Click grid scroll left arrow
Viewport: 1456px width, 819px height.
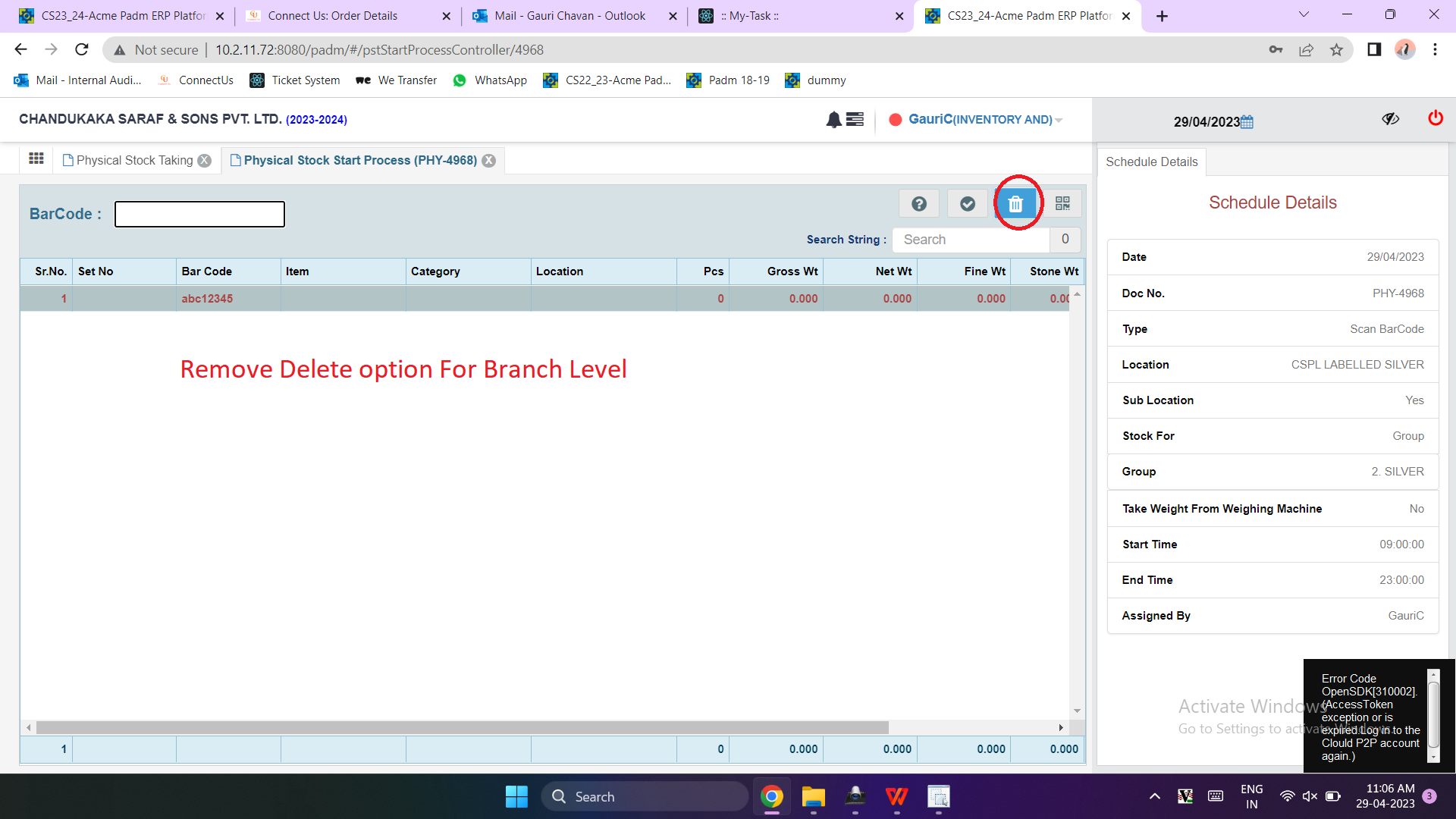29,728
